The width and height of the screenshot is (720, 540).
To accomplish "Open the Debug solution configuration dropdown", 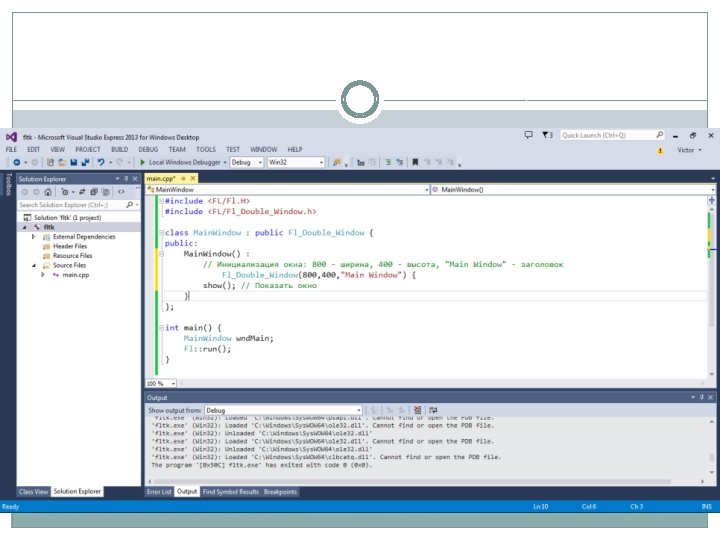I will 246,162.
